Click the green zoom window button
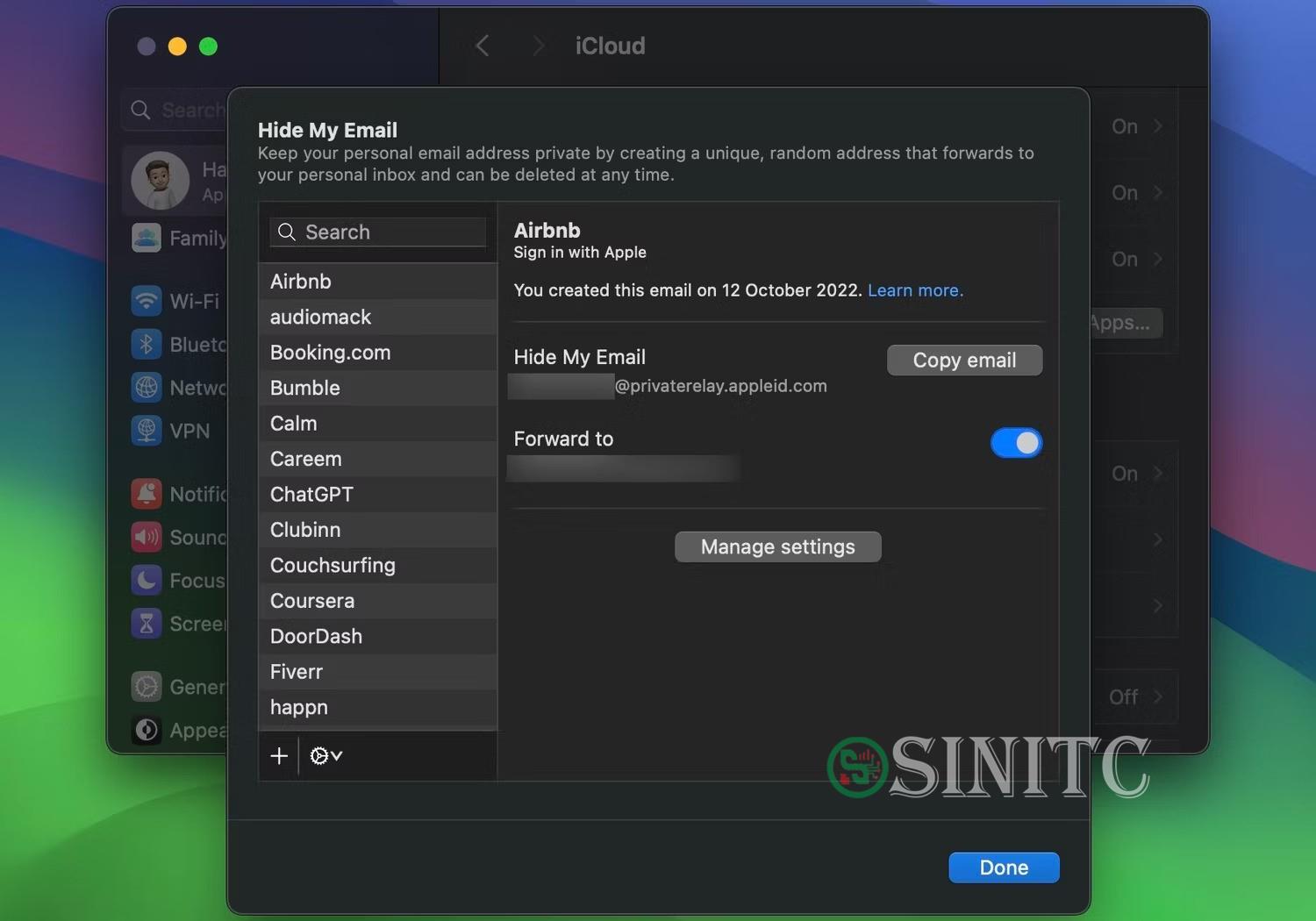The width and height of the screenshot is (1316, 921). [208, 46]
